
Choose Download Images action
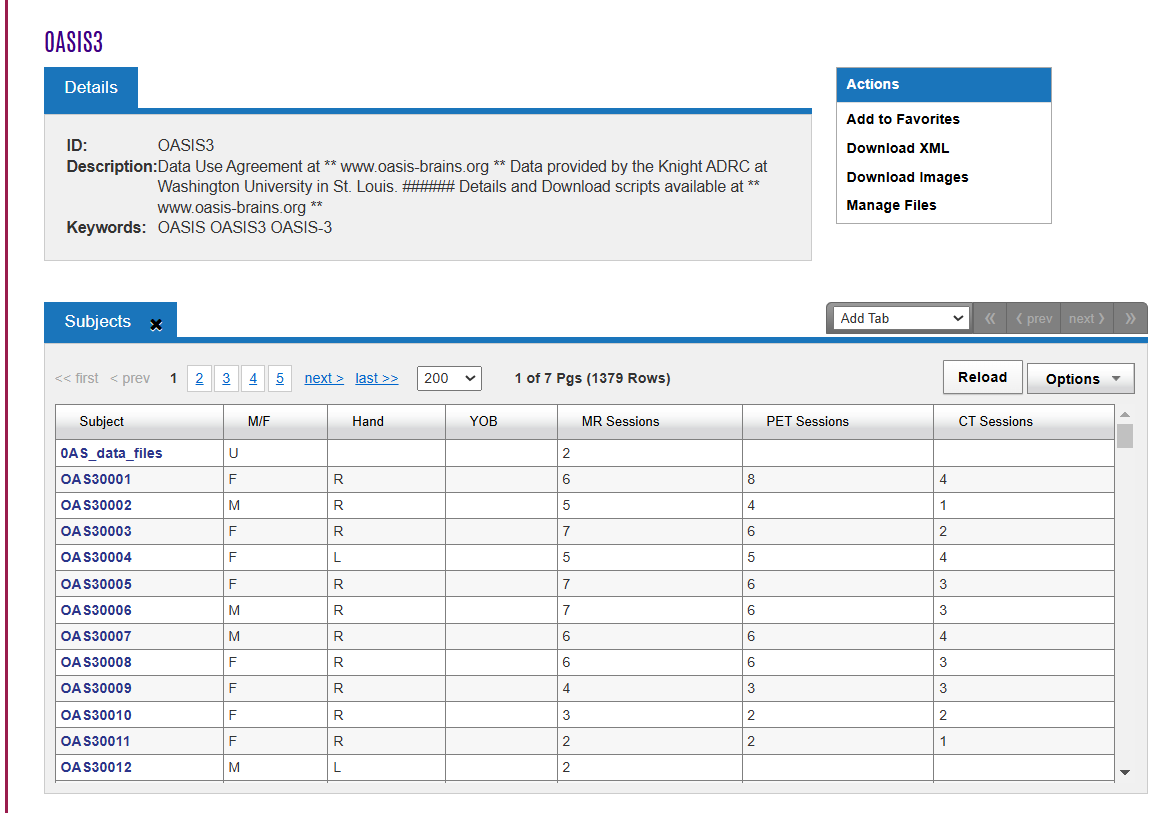(x=907, y=177)
